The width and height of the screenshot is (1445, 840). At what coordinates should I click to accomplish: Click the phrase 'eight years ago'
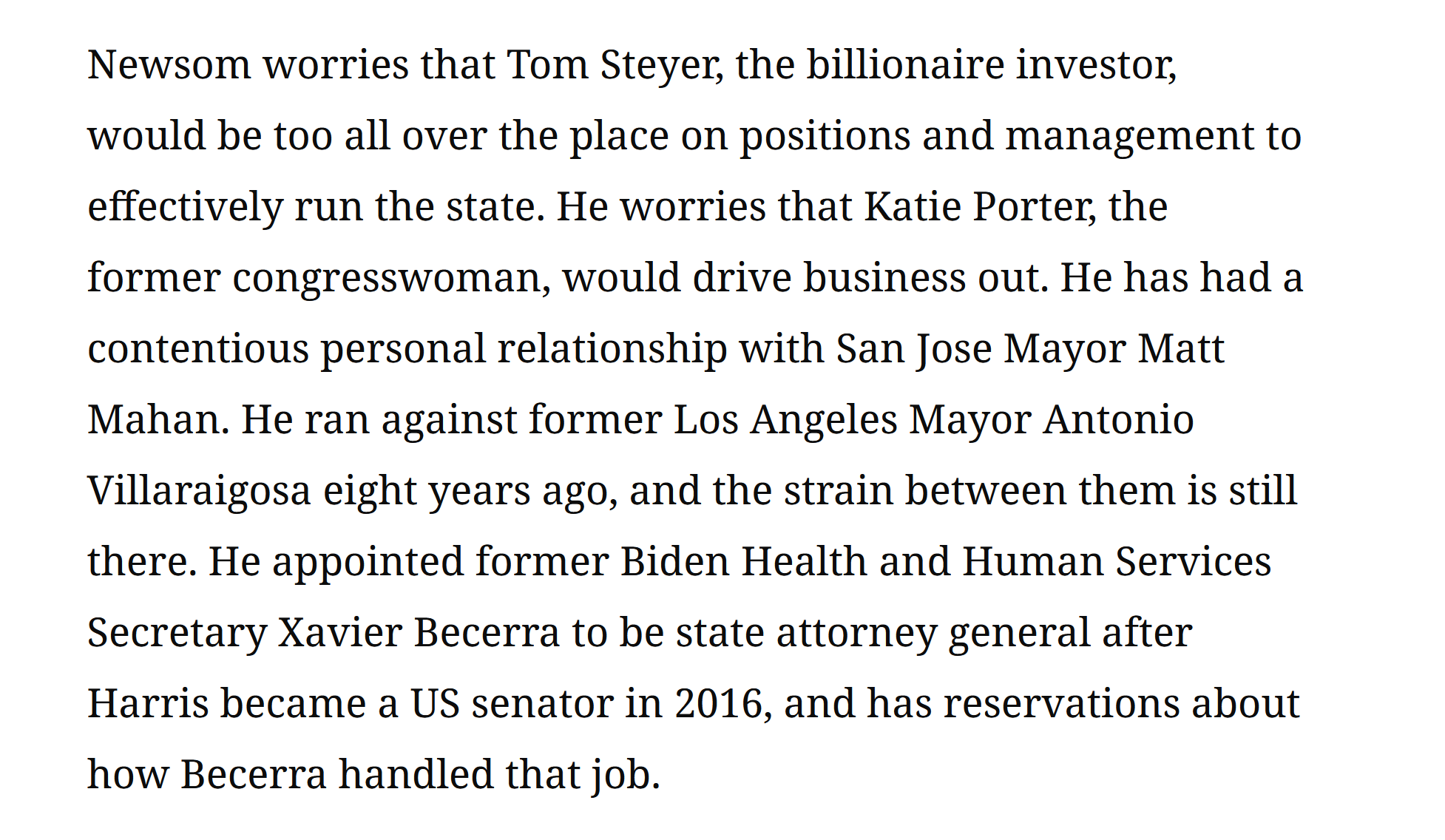click(x=466, y=492)
